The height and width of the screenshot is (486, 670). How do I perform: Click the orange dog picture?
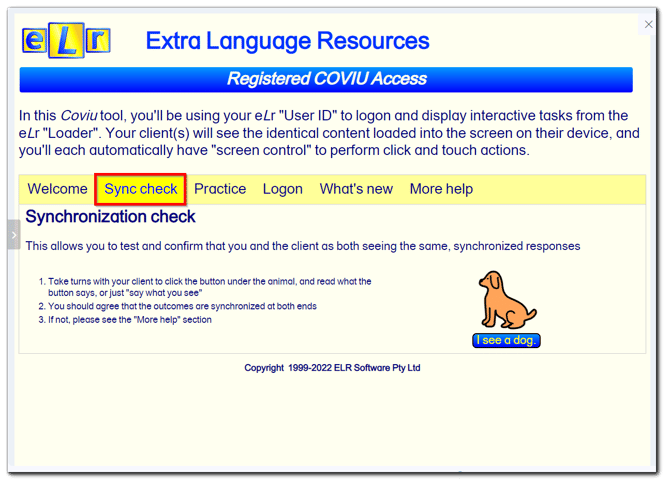click(x=506, y=300)
